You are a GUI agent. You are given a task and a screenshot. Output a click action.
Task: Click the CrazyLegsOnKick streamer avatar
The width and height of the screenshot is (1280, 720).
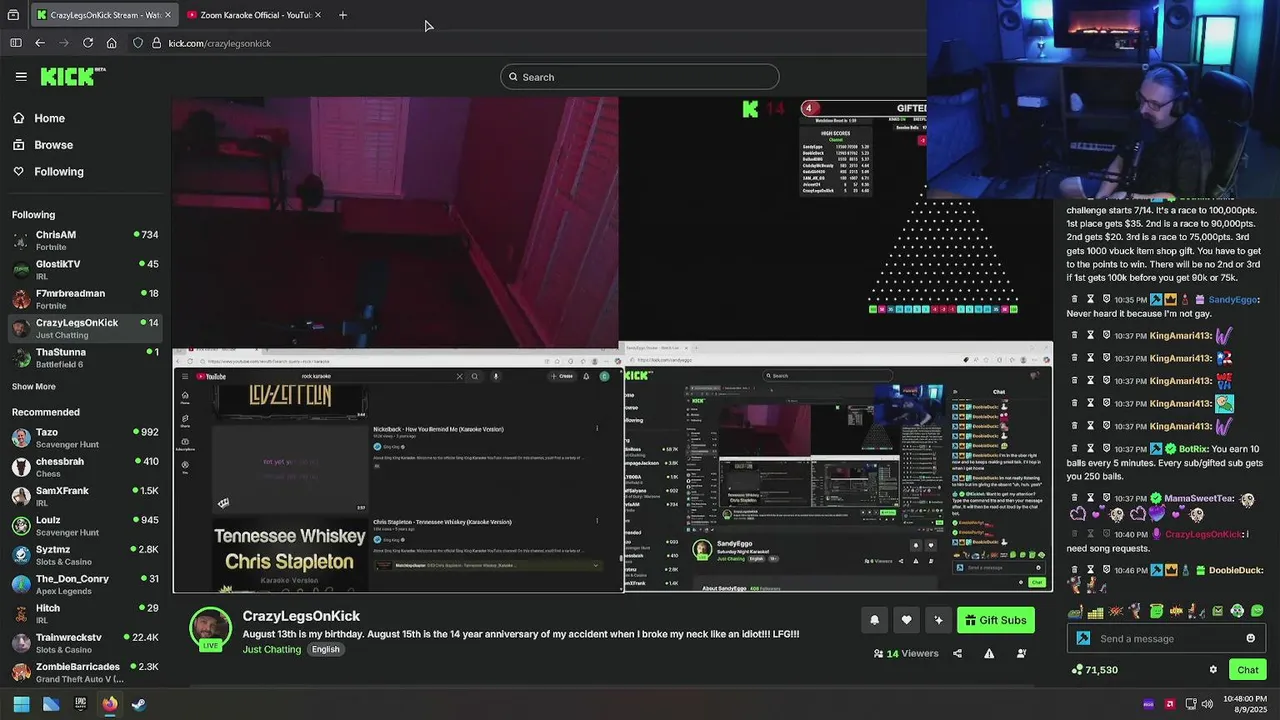click(210, 629)
